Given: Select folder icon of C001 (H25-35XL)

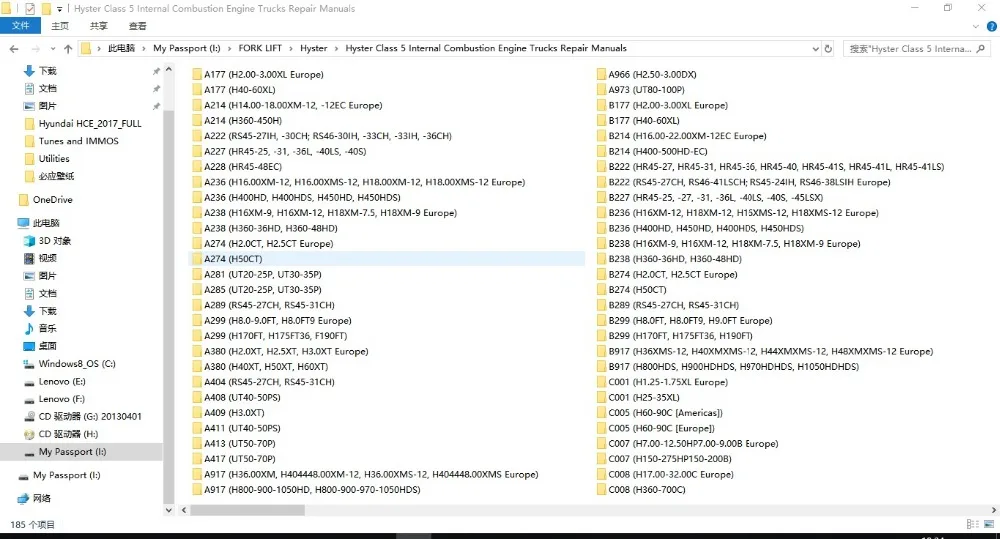Looking at the screenshot, I should pyautogui.click(x=601, y=397).
